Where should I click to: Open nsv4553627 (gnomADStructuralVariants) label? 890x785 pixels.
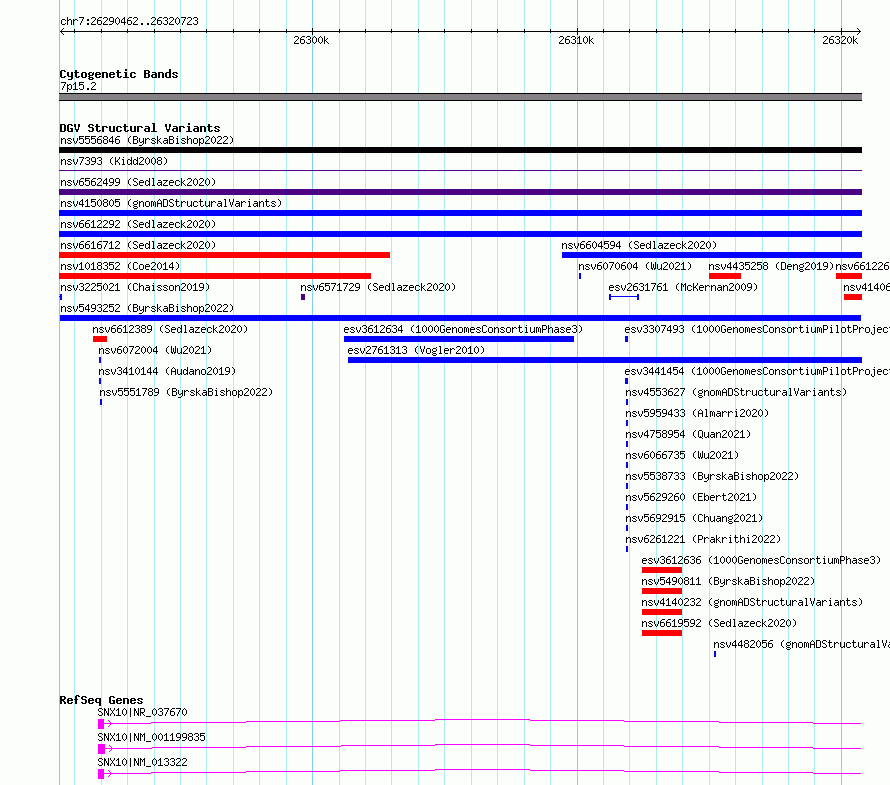click(x=736, y=392)
